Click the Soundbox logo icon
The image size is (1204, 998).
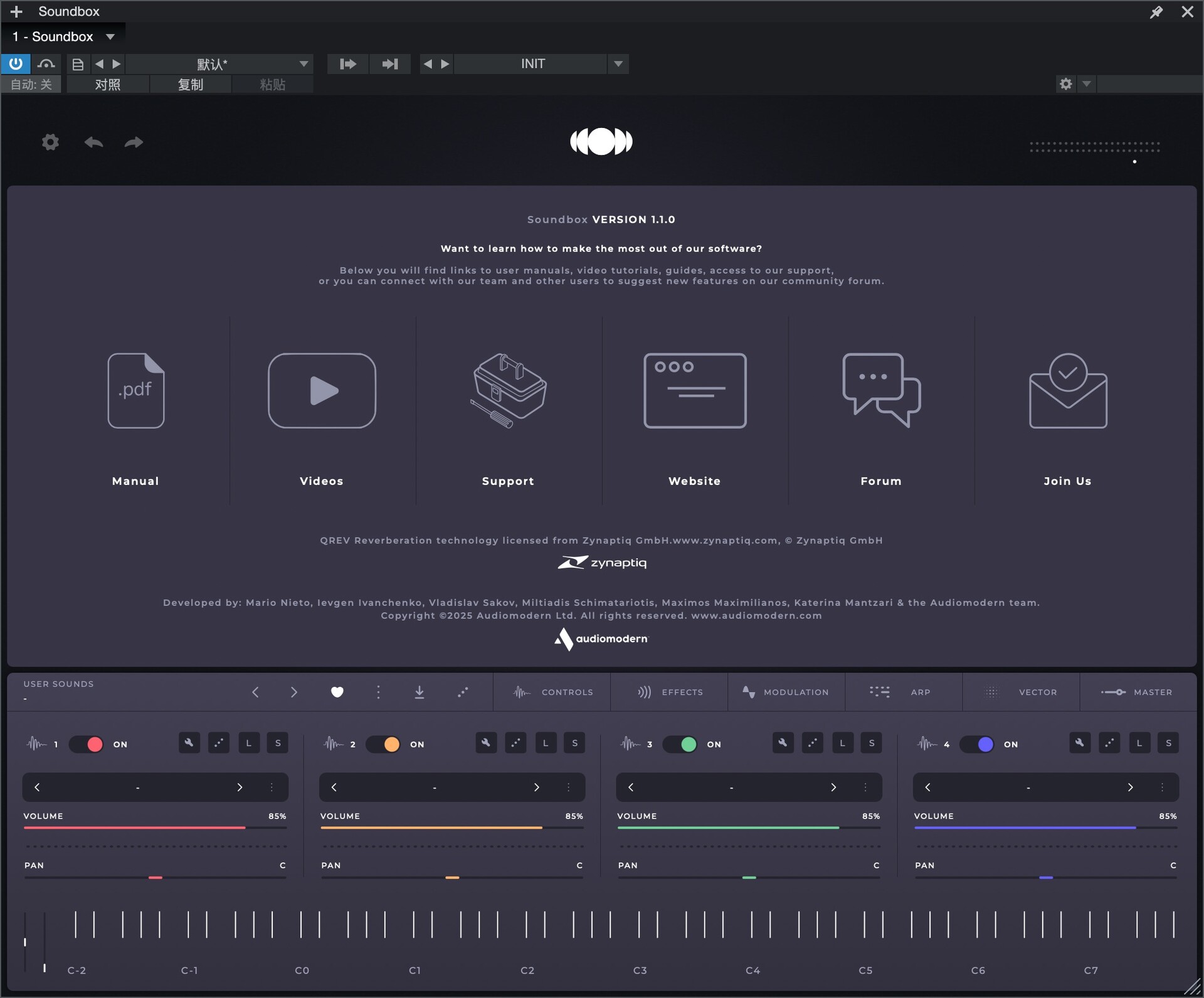point(601,141)
